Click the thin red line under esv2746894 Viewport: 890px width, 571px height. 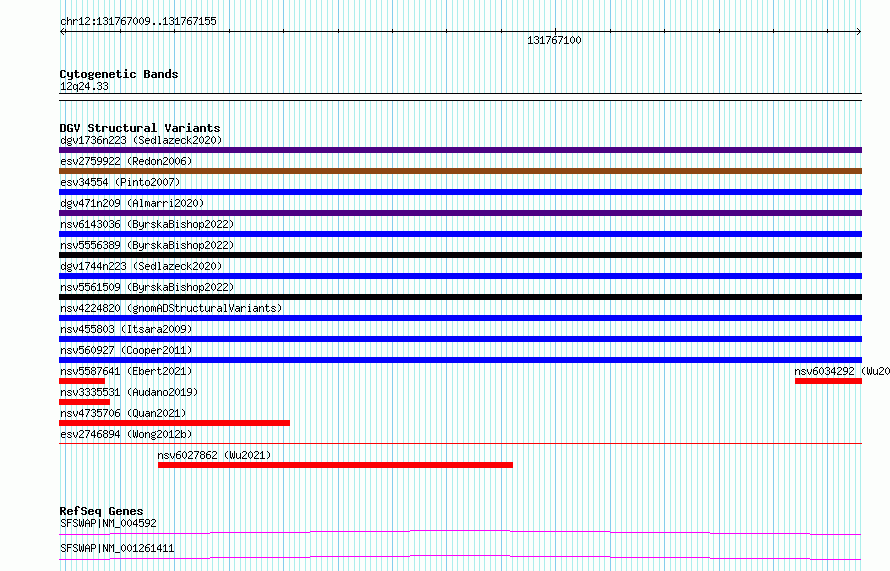[460, 443]
